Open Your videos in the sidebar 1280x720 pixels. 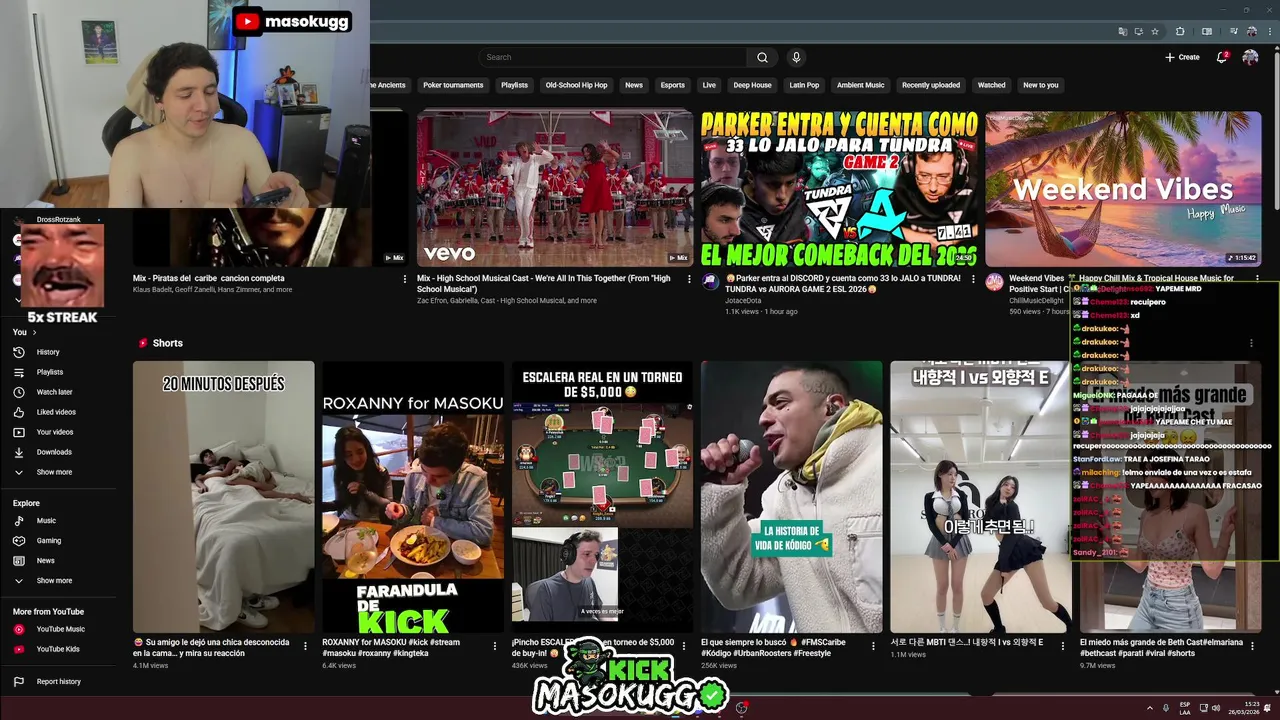(x=55, y=432)
